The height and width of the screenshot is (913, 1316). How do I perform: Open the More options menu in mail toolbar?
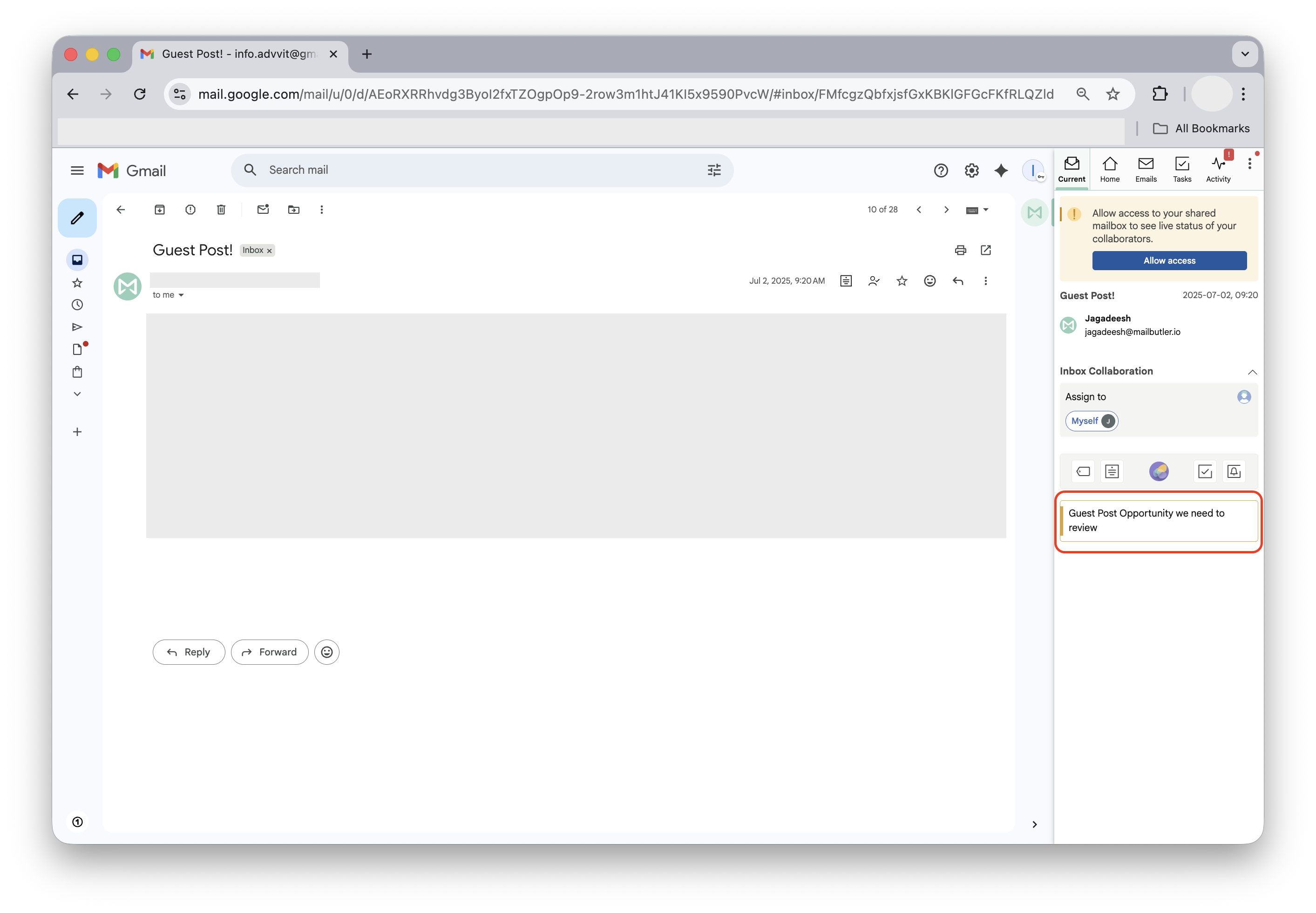tap(321, 210)
